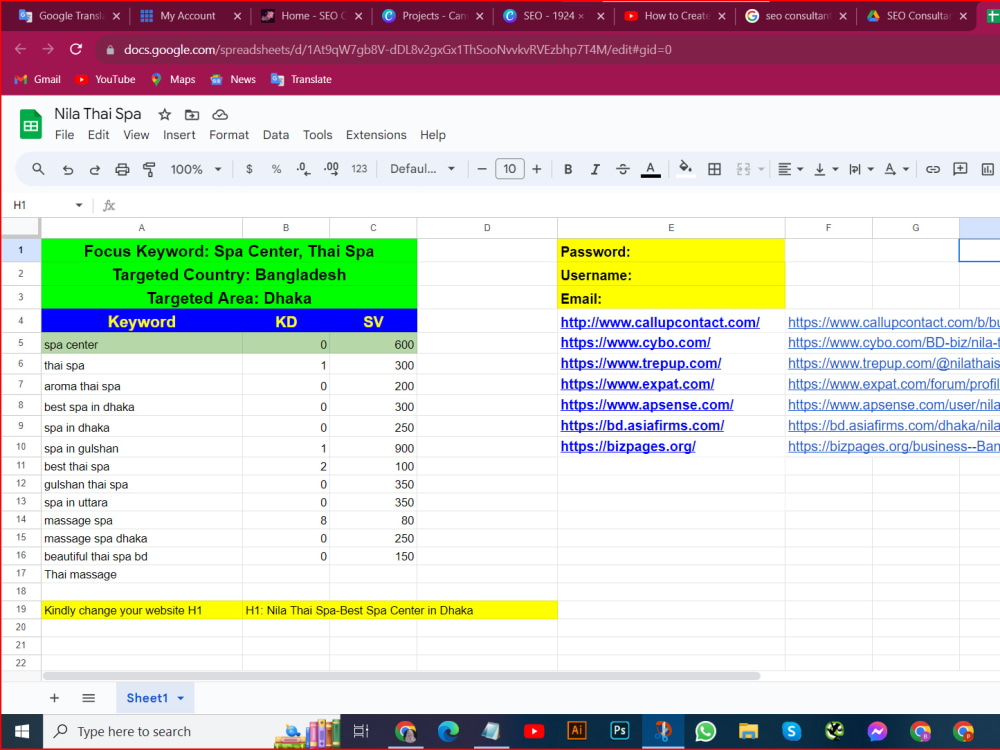Open the Extensions menu

[x=376, y=135]
